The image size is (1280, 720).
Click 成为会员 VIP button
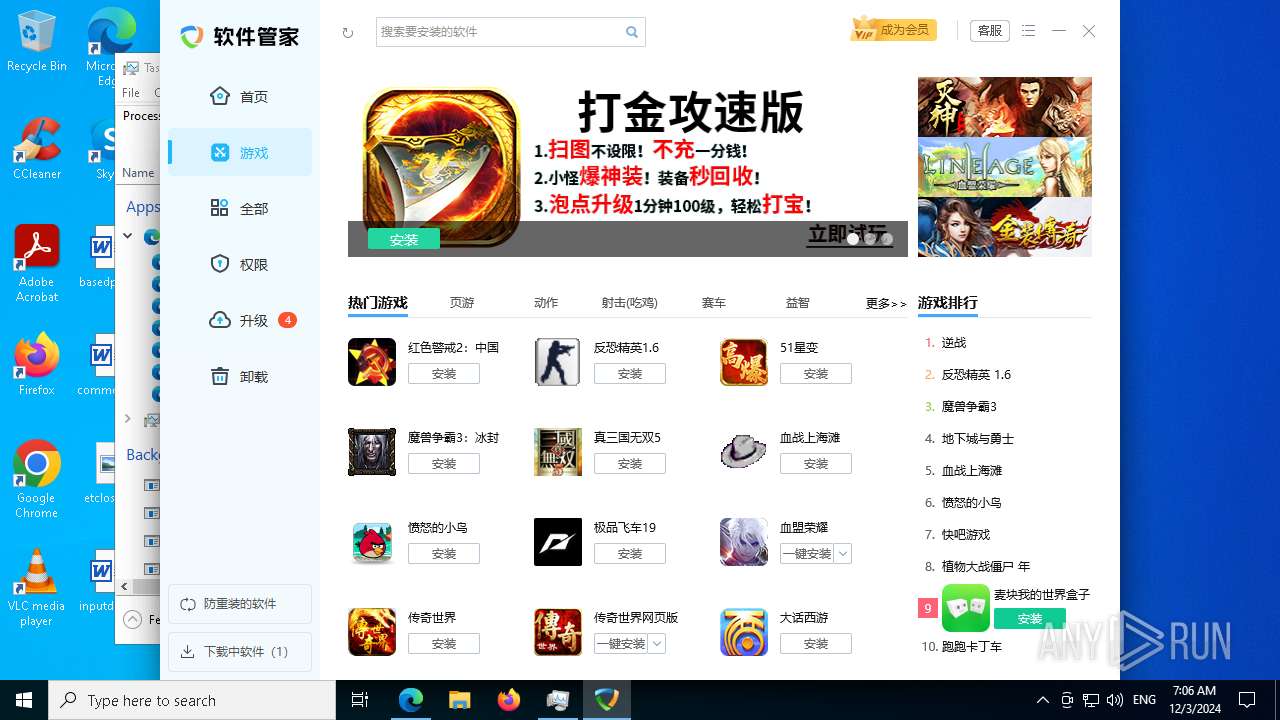point(893,30)
